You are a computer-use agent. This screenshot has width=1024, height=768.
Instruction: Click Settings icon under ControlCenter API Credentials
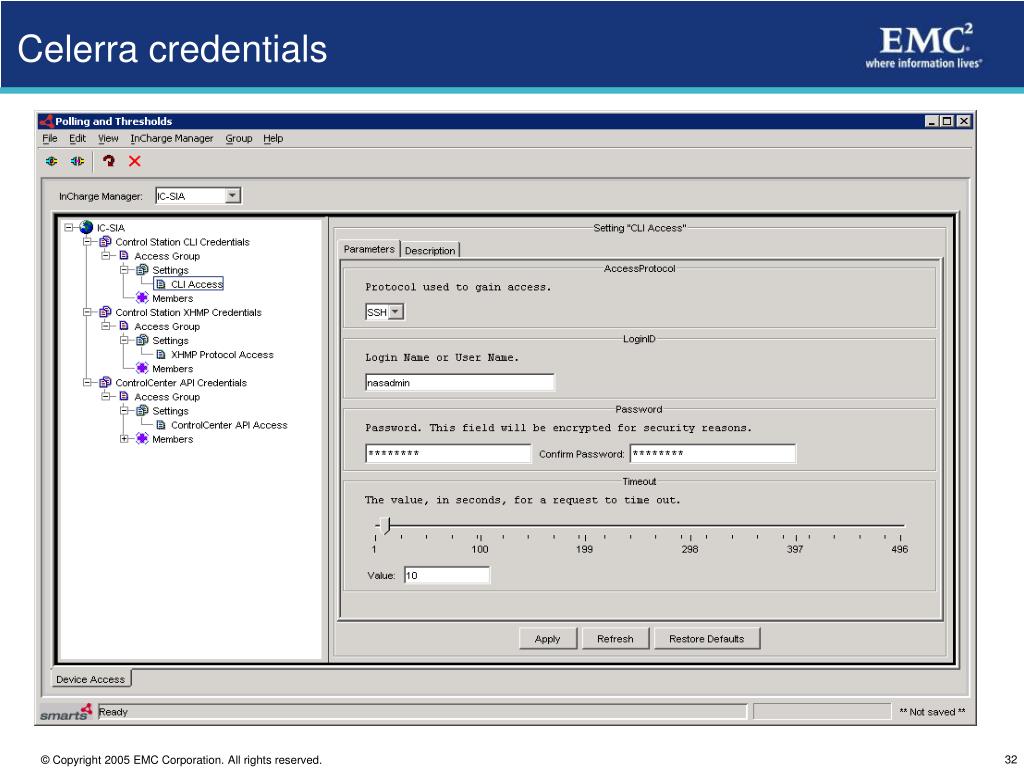142,411
